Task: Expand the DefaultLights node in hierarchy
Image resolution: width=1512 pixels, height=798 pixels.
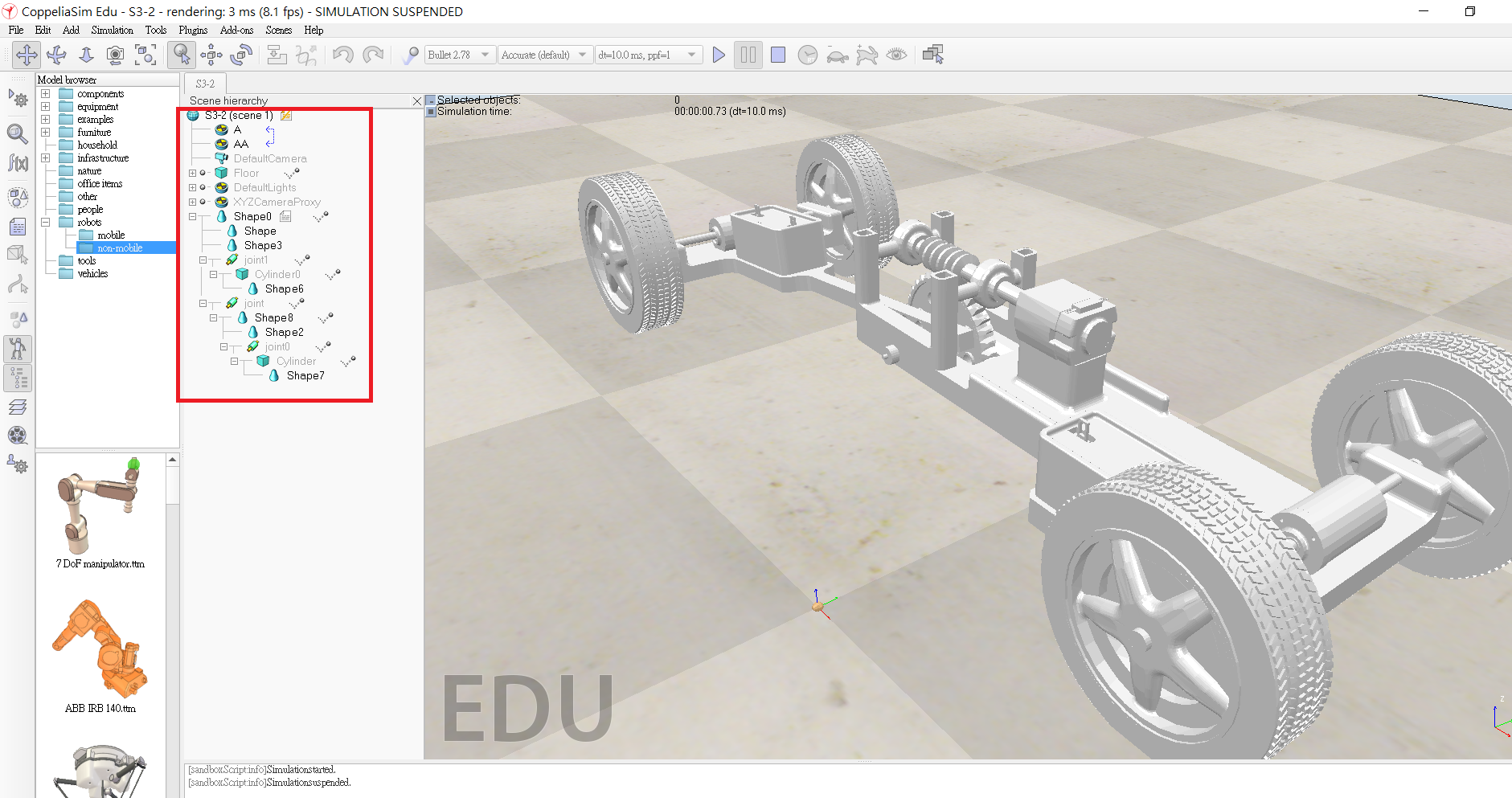Action: [x=192, y=188]
